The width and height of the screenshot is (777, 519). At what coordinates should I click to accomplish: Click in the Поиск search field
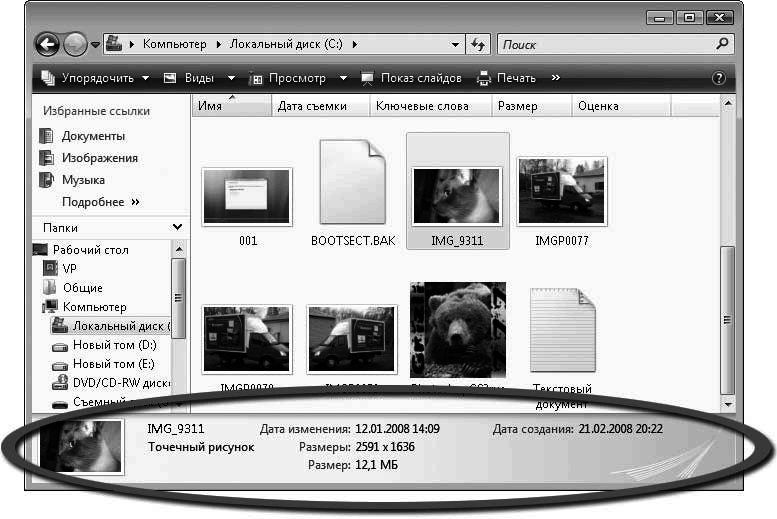(x=600, y=45)
